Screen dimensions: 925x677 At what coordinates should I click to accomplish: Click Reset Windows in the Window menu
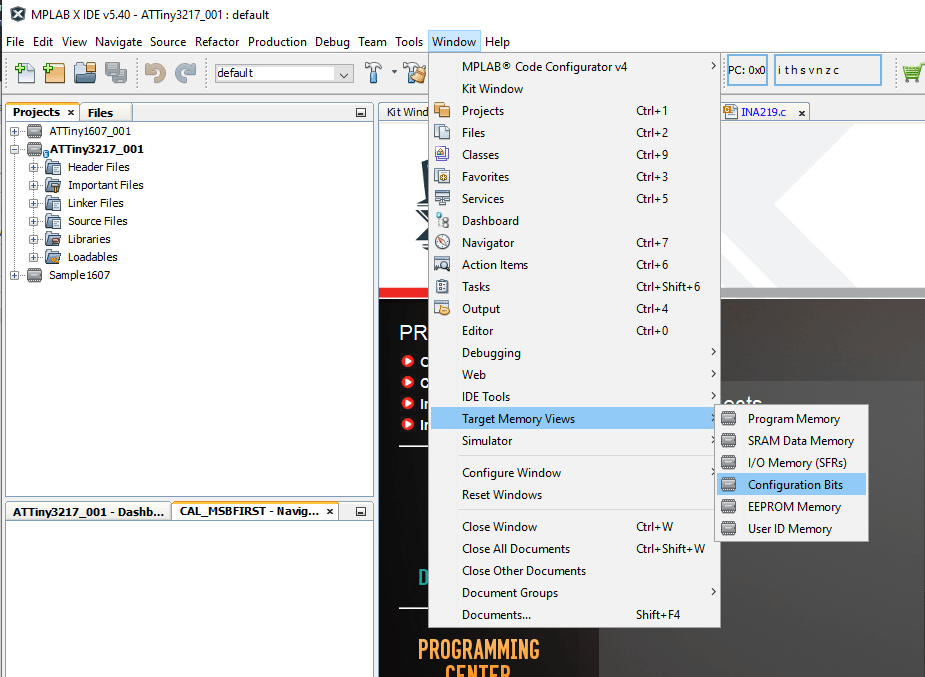tap(502, 495)
